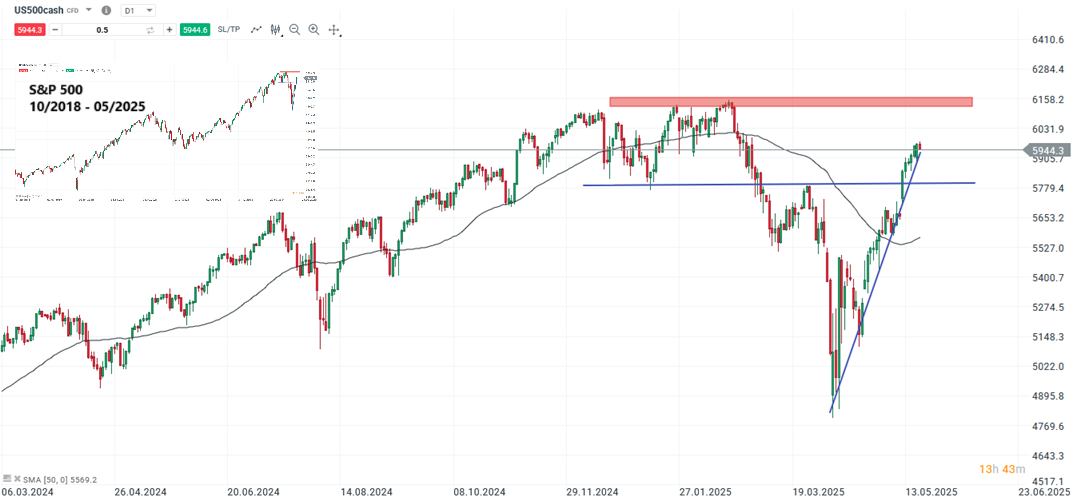This screenshot has height=501, width=1077.
Task: Click the red resistance zone rectangle
Action: [x=790, y=102]
